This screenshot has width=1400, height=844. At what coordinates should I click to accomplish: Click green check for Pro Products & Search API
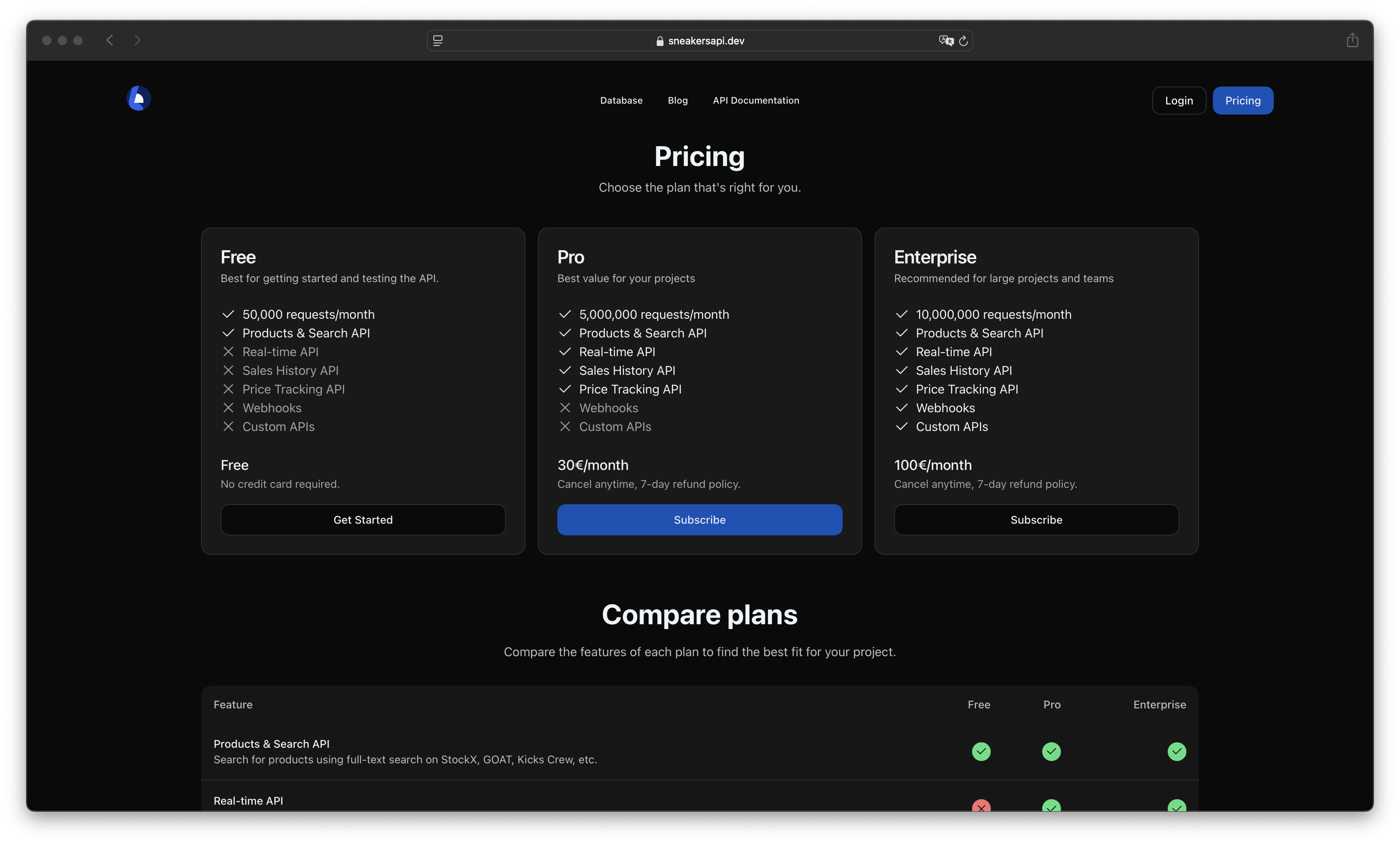pyautogui.click(x=1052, y=751)
